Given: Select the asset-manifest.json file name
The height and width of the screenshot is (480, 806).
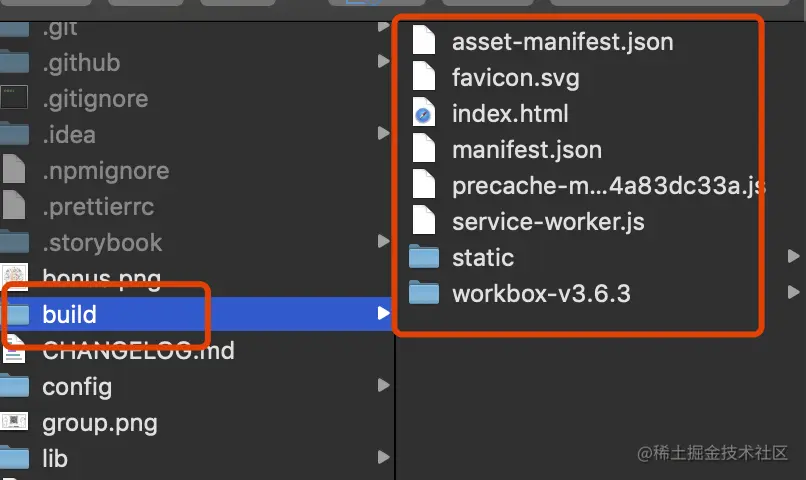Looking at the screenshot, I should 562,42.
